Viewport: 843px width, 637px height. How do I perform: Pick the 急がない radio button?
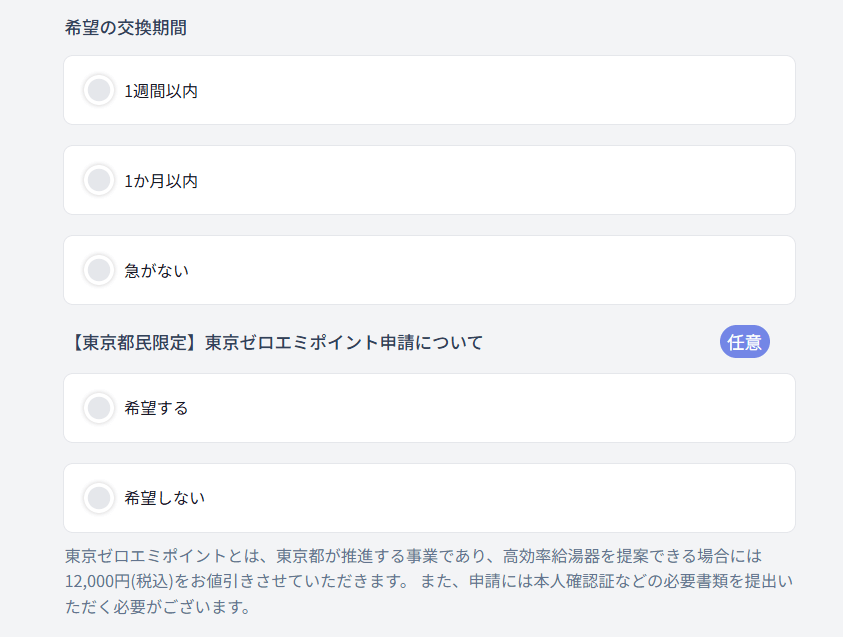click(x=99, y=270)
